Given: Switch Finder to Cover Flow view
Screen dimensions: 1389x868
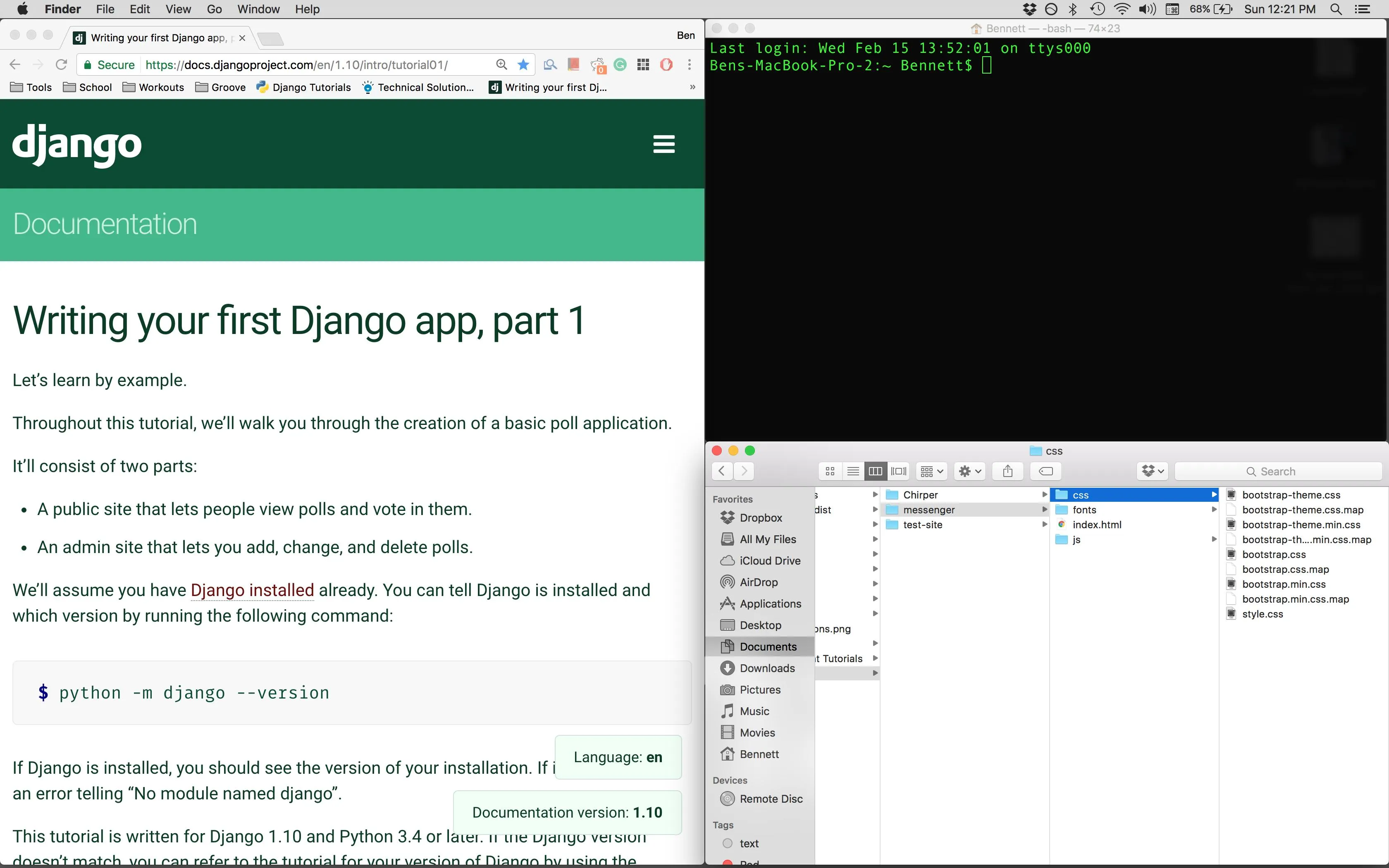Looking at the screenshot, I should (x=898, y=471).
